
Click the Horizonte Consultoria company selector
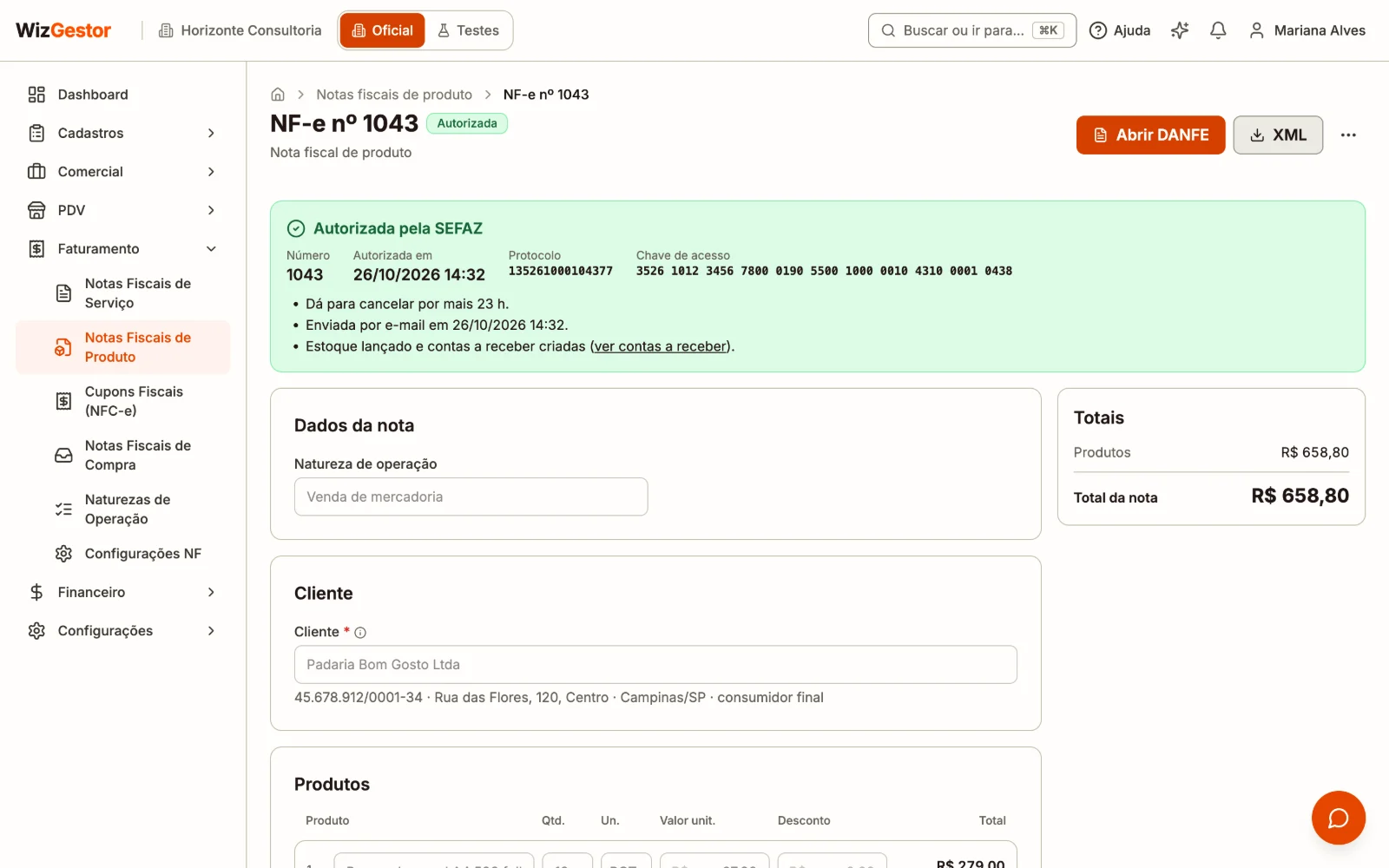pyautogui.click(x=240, y=30)
